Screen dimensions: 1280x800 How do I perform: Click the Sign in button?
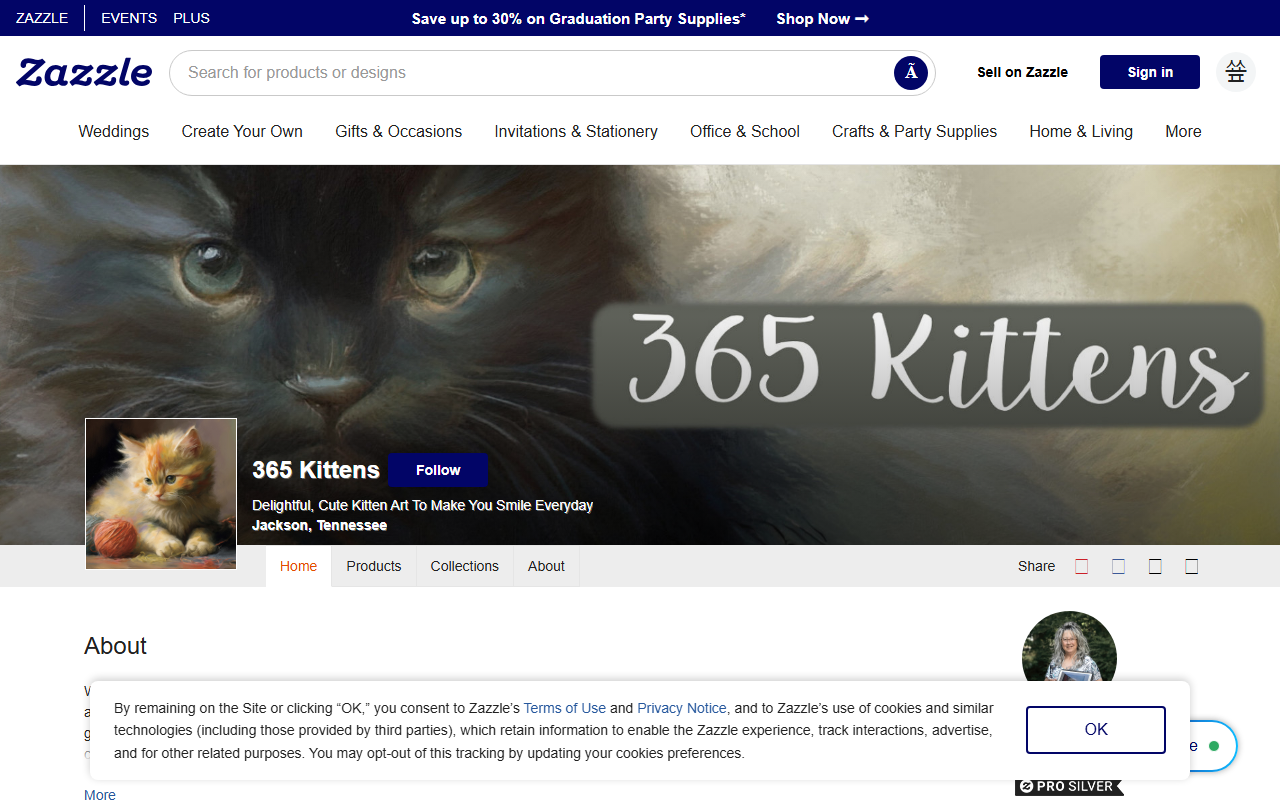1150,72
